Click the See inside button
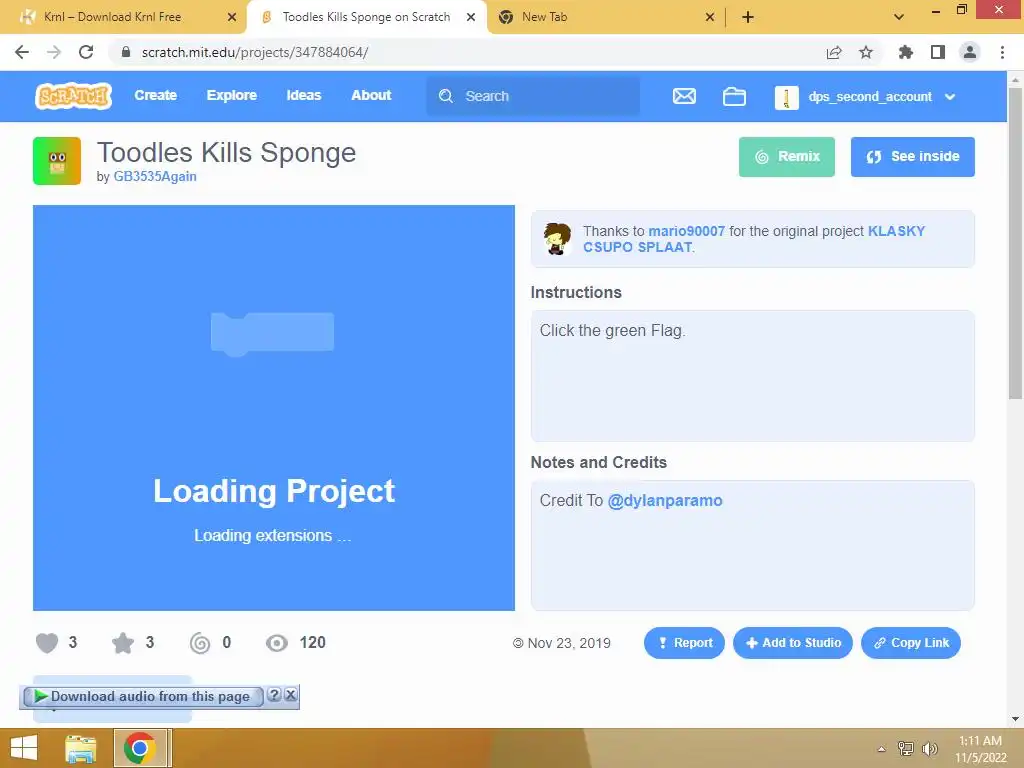 pyautogui.click(x=912, y=157)
